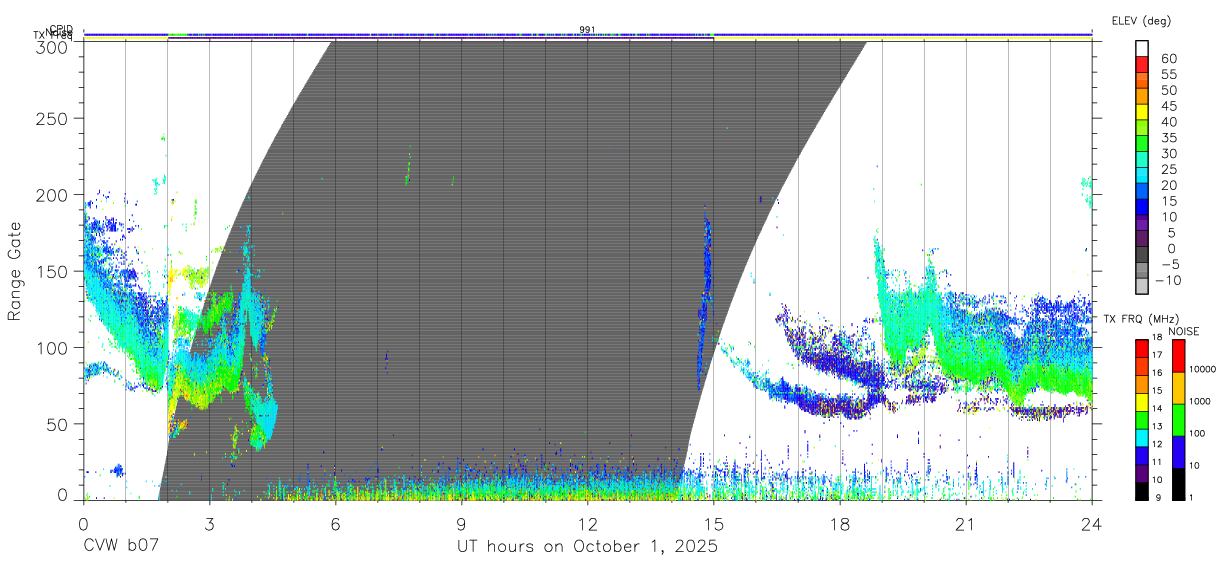Click range gate 150 tick label
Image resolution: width=1228 pixels, height=567 pixels.
tap(52, 271)
